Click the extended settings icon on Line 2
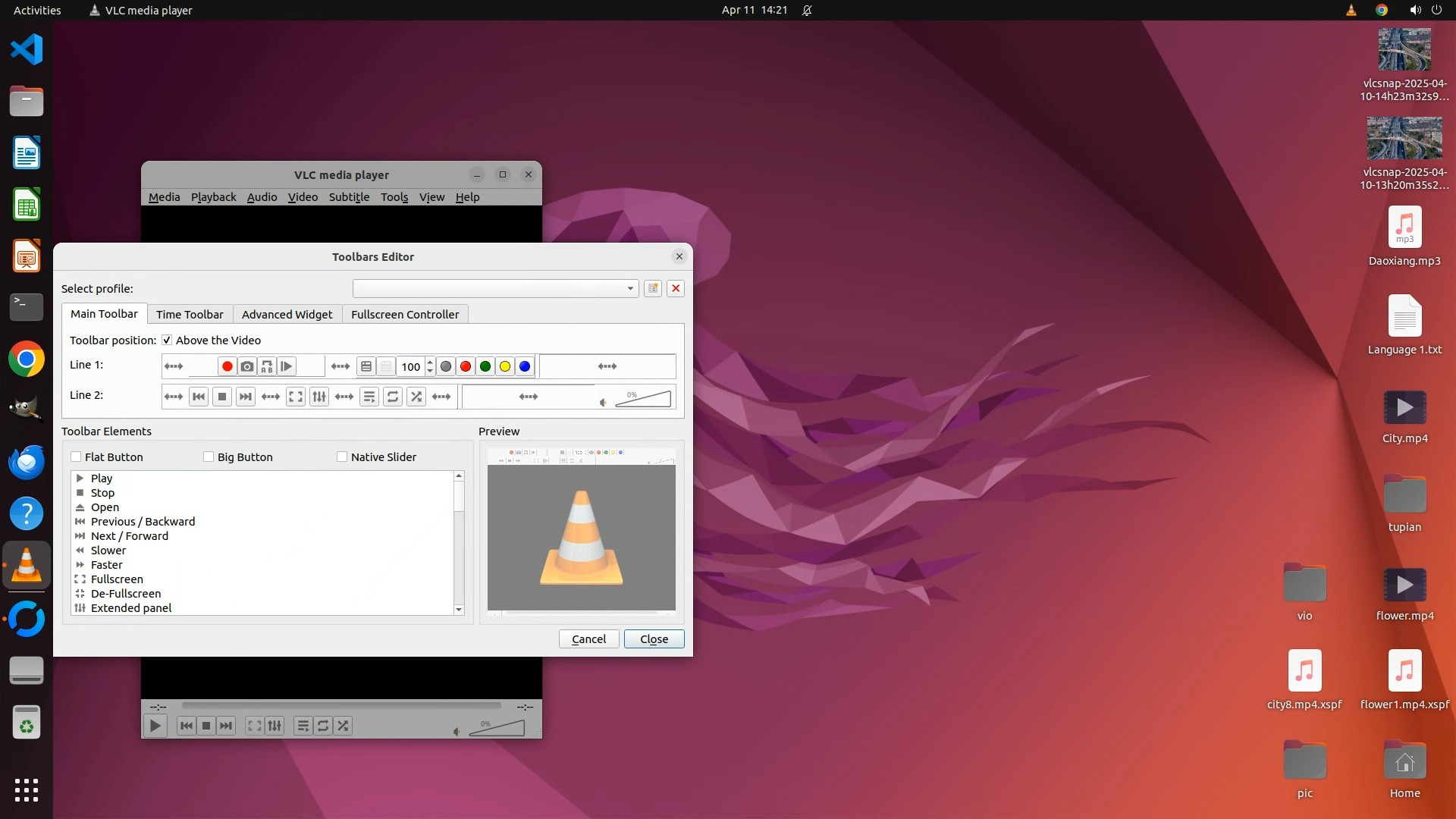 319,397
